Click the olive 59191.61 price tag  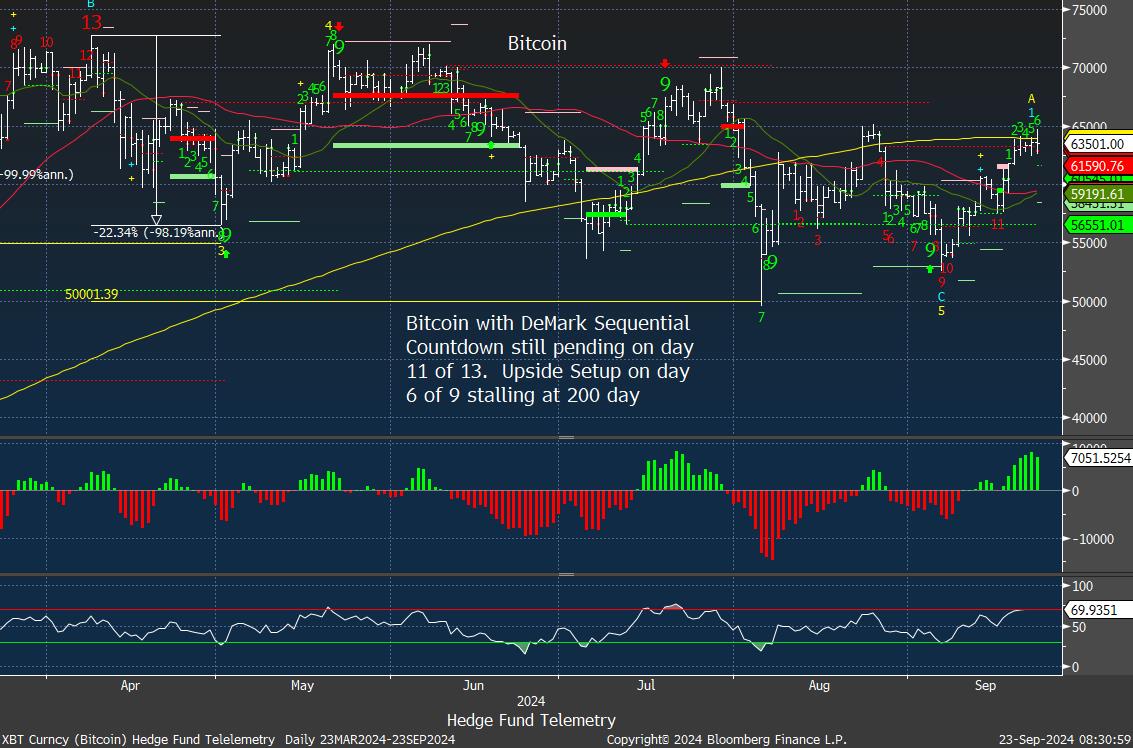(1098, 194)
